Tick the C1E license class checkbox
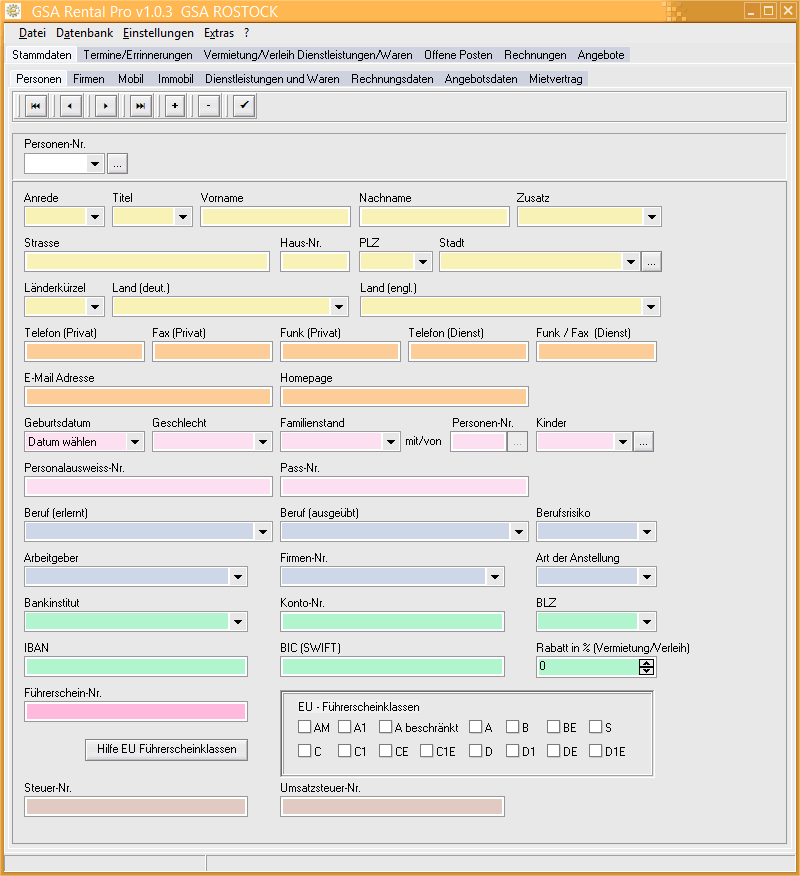This screenshot has height=876, width=800. click(x=427, y=751)
